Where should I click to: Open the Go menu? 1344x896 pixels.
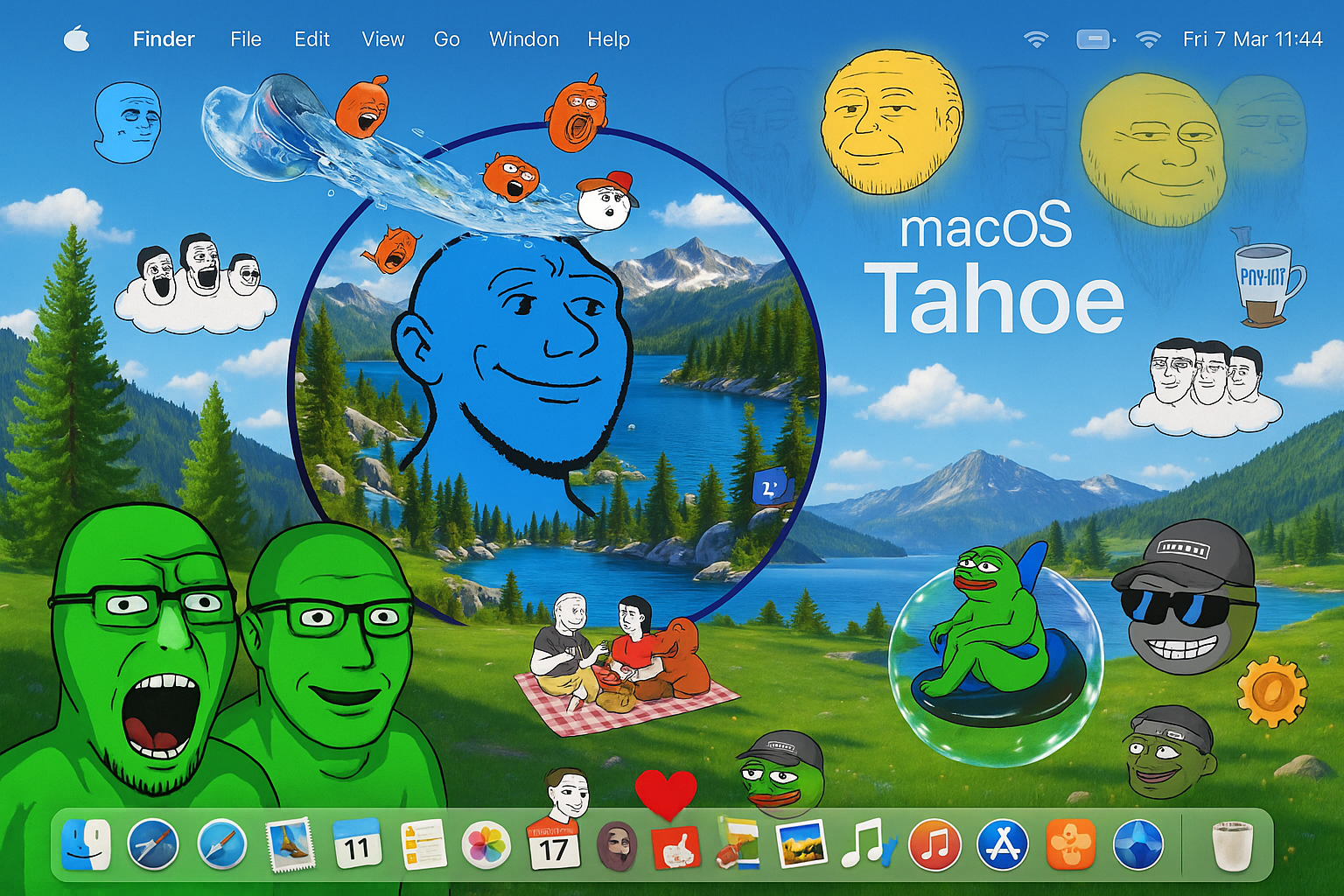coord(447,39)
